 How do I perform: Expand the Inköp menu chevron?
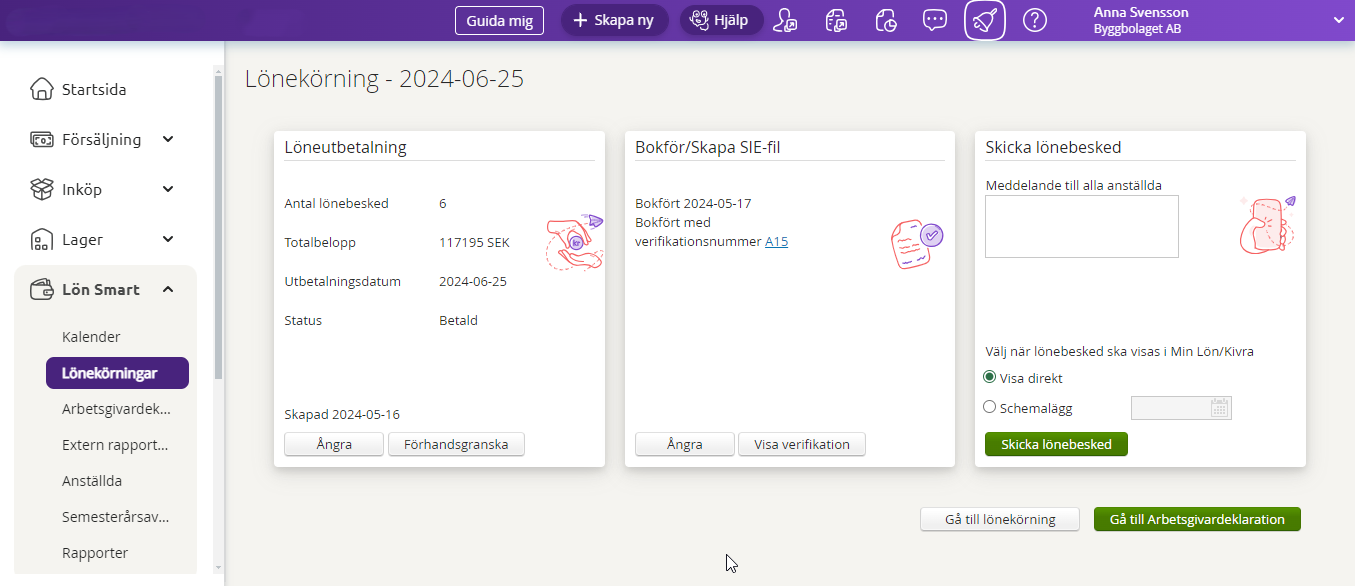click(x=168, y=189)
